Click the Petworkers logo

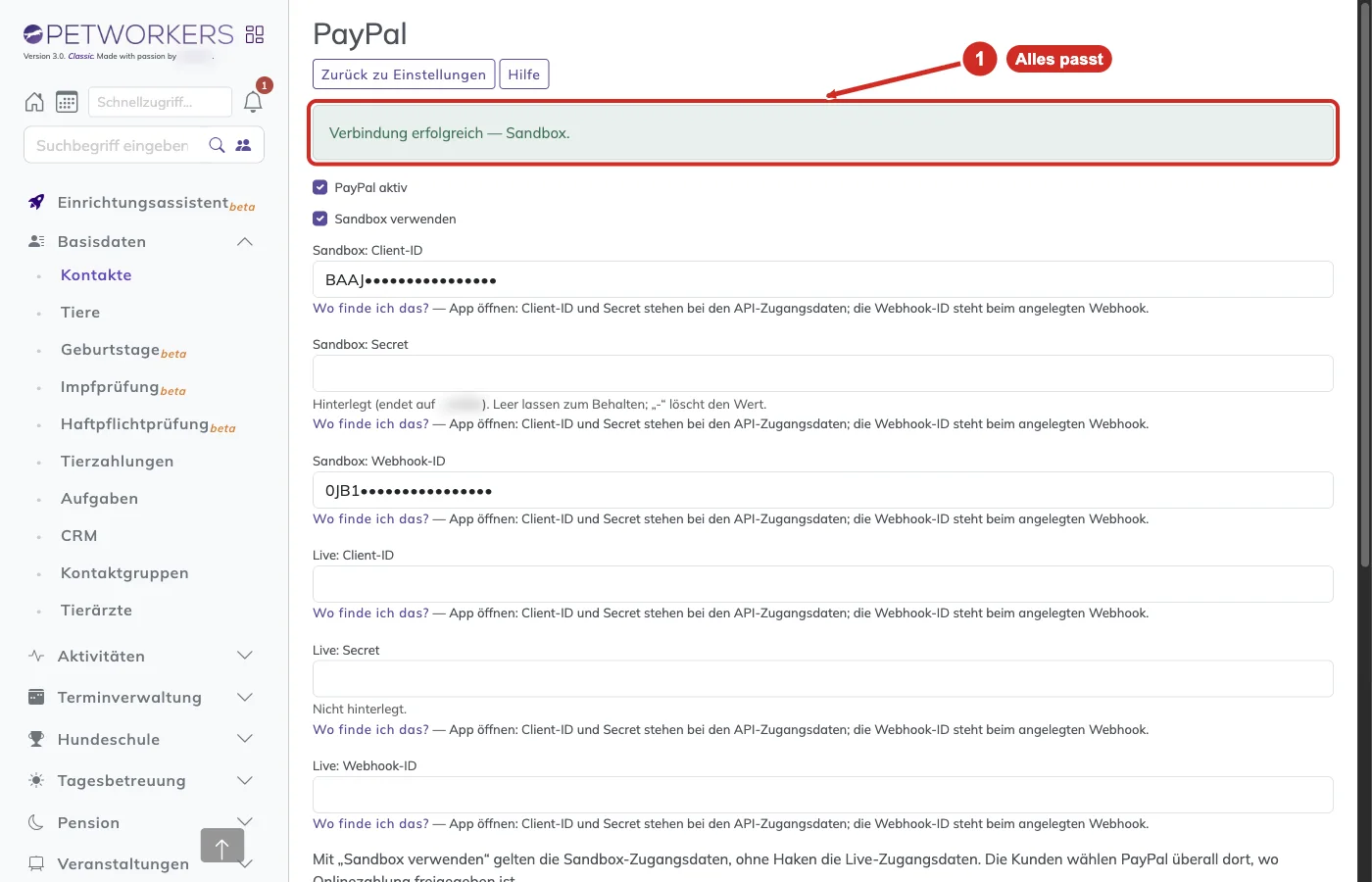[x=128, y=35]
